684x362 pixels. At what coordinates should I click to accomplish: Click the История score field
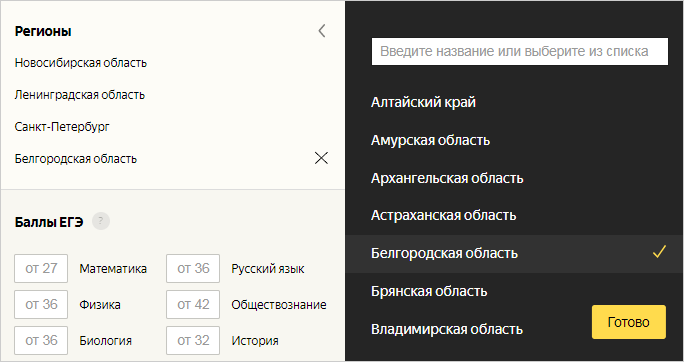click(x=193, y=340)
